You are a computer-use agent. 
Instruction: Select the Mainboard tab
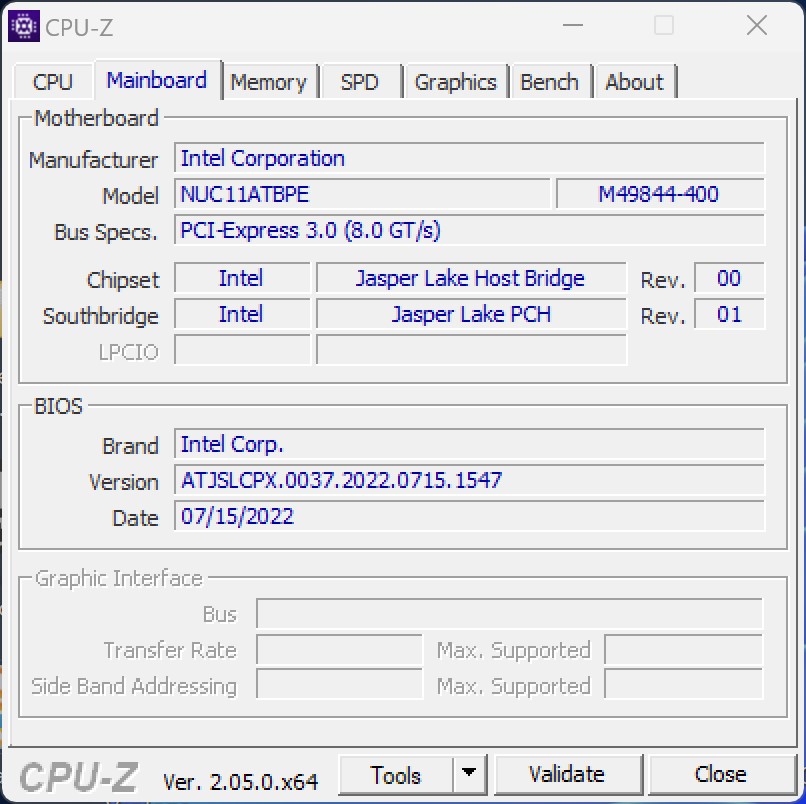pyautogui.click(x=157, y=80)
